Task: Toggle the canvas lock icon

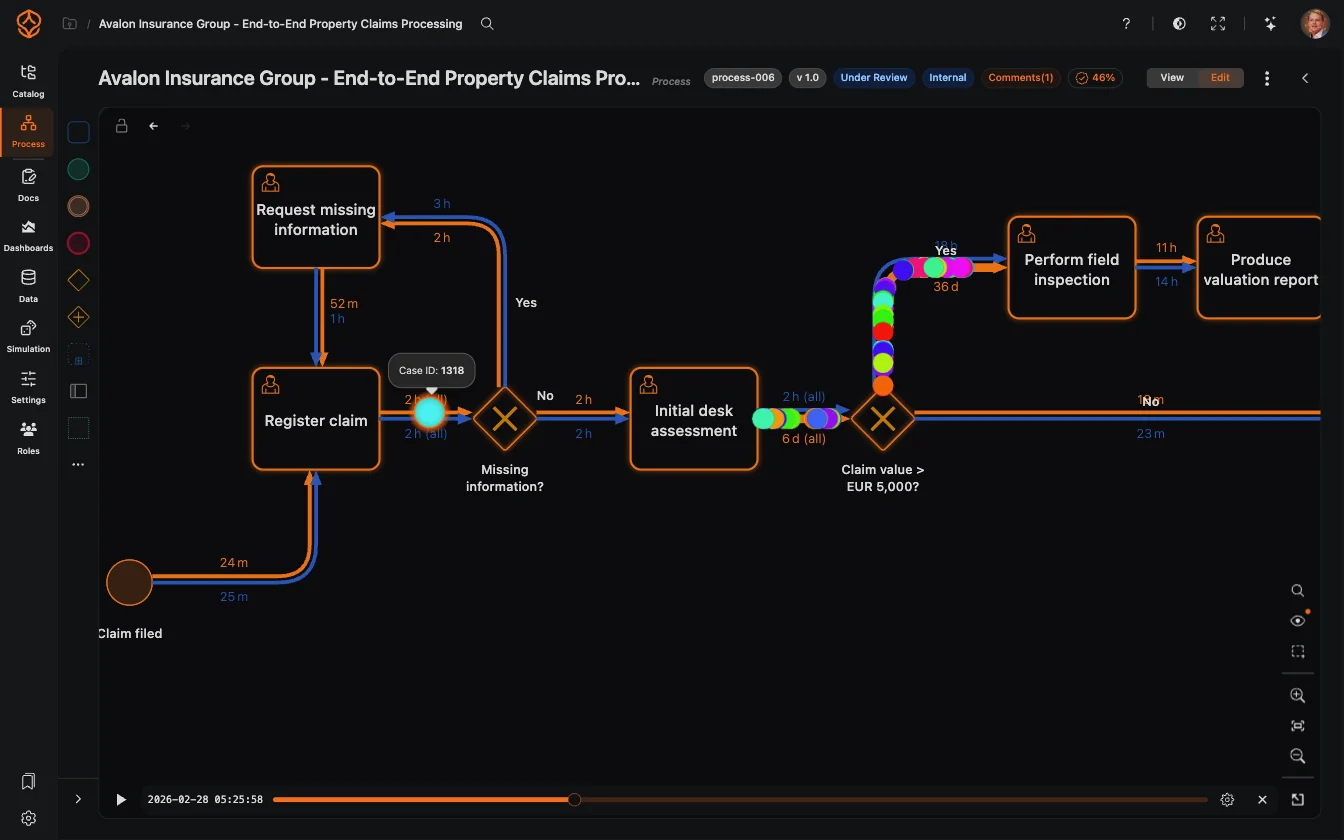Action: click(121, 126)
